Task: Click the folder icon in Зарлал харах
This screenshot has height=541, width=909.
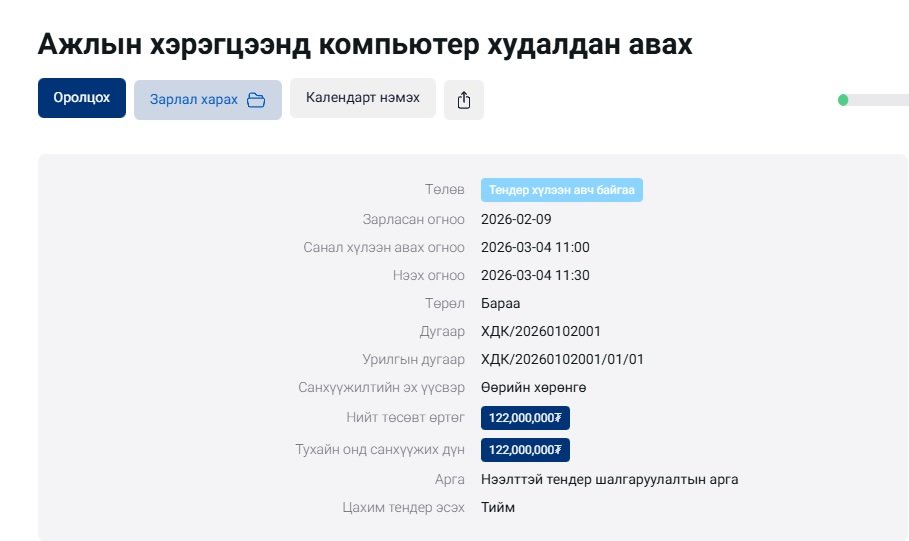Action: [x=256, y=100]
